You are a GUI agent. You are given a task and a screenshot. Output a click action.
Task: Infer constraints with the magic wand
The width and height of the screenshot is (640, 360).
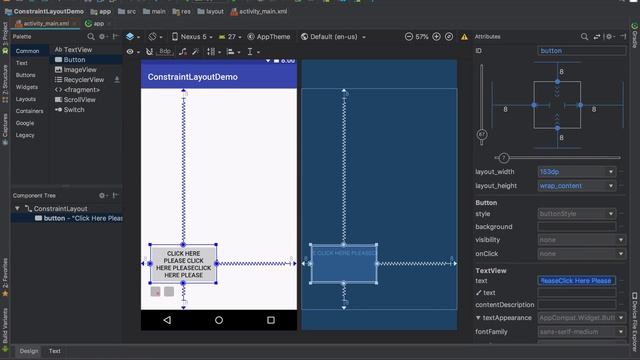coord(196,51)
